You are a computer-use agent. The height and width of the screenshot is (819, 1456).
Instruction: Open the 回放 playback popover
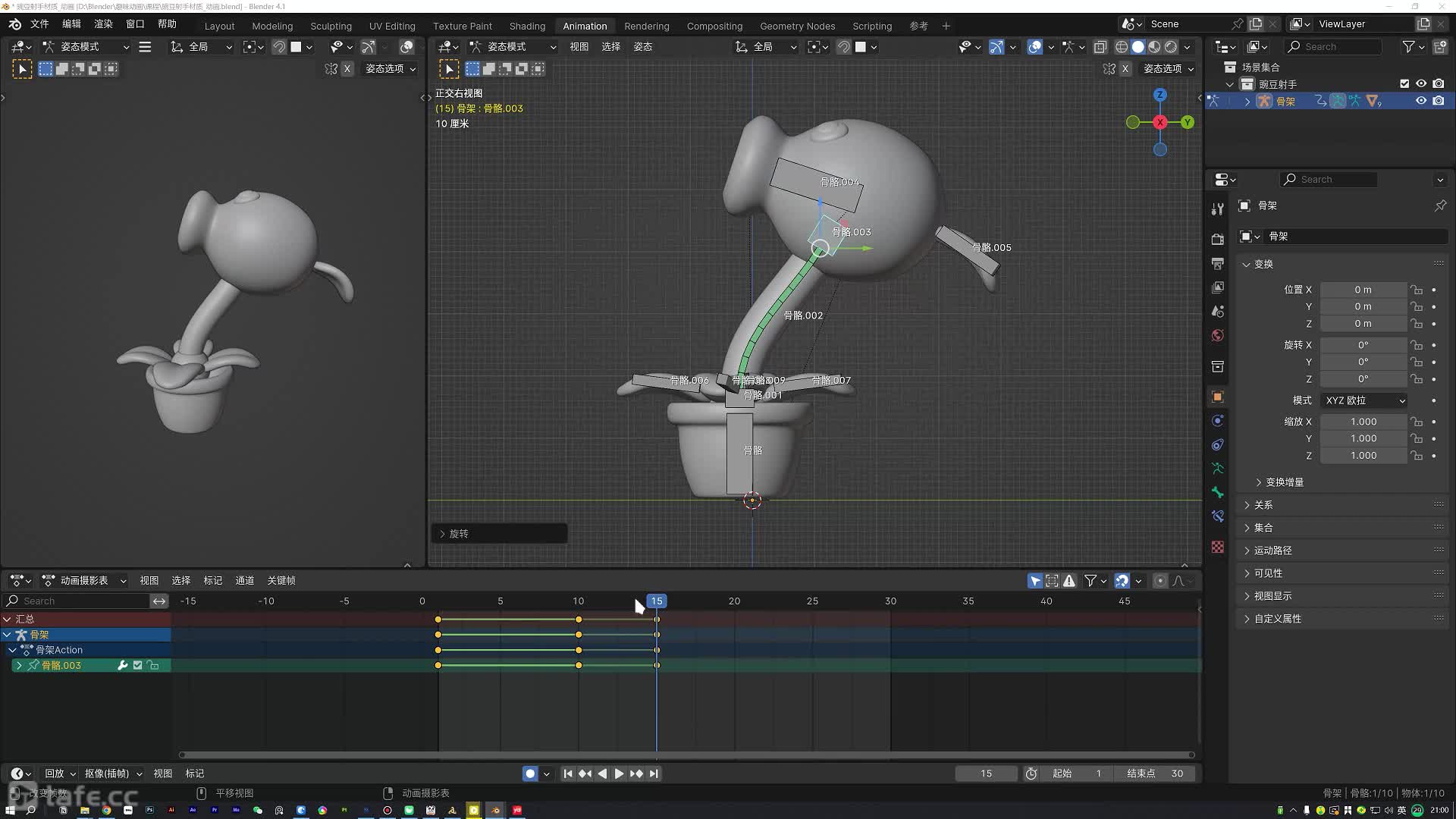coord(60,773)
